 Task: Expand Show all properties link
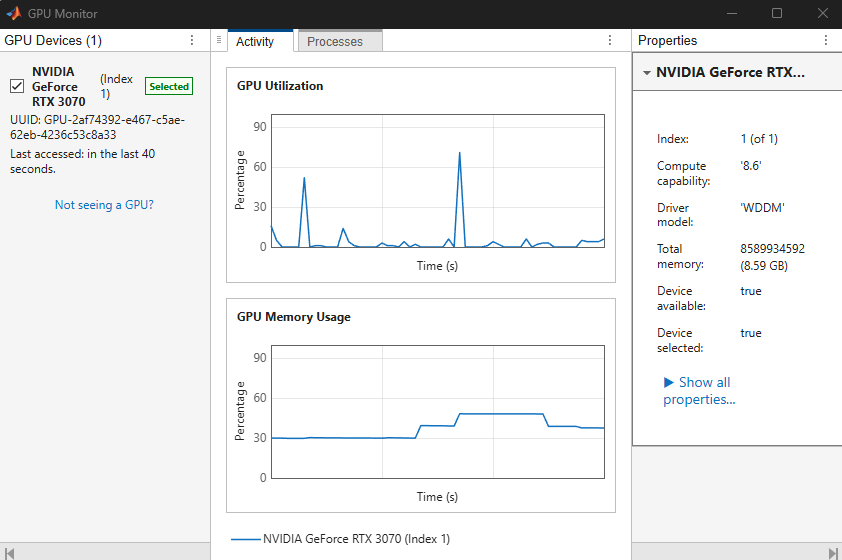699,390
